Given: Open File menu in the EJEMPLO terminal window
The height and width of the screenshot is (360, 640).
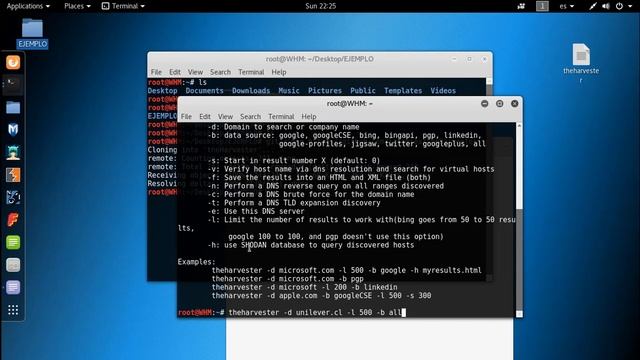Looking at the screenshot, I should click(156, 72).
